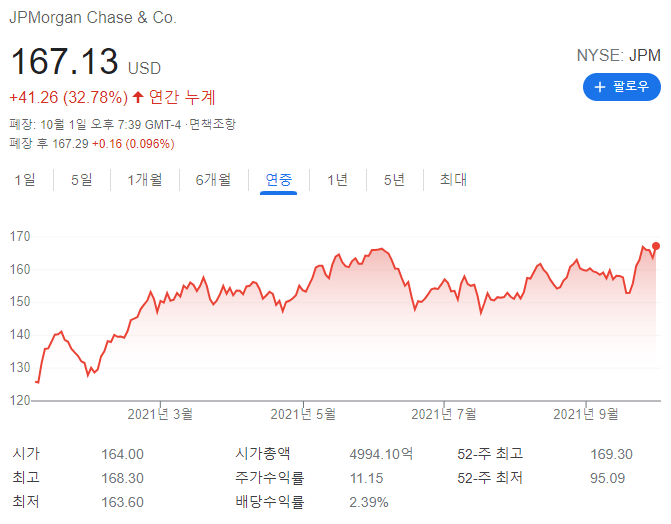
Task: Switch to the 1년 chart view
Action: (337, 180)
